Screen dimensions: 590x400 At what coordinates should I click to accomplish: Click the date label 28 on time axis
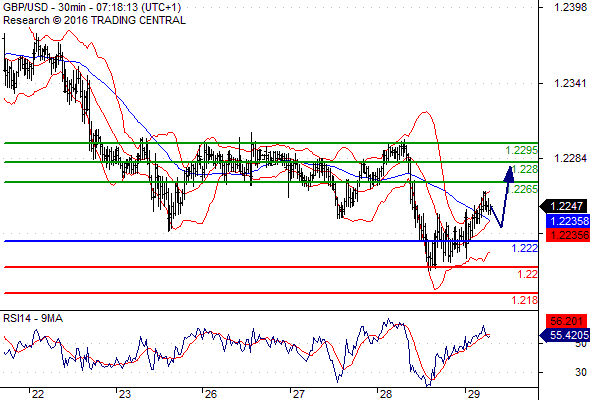pos(386,394)
